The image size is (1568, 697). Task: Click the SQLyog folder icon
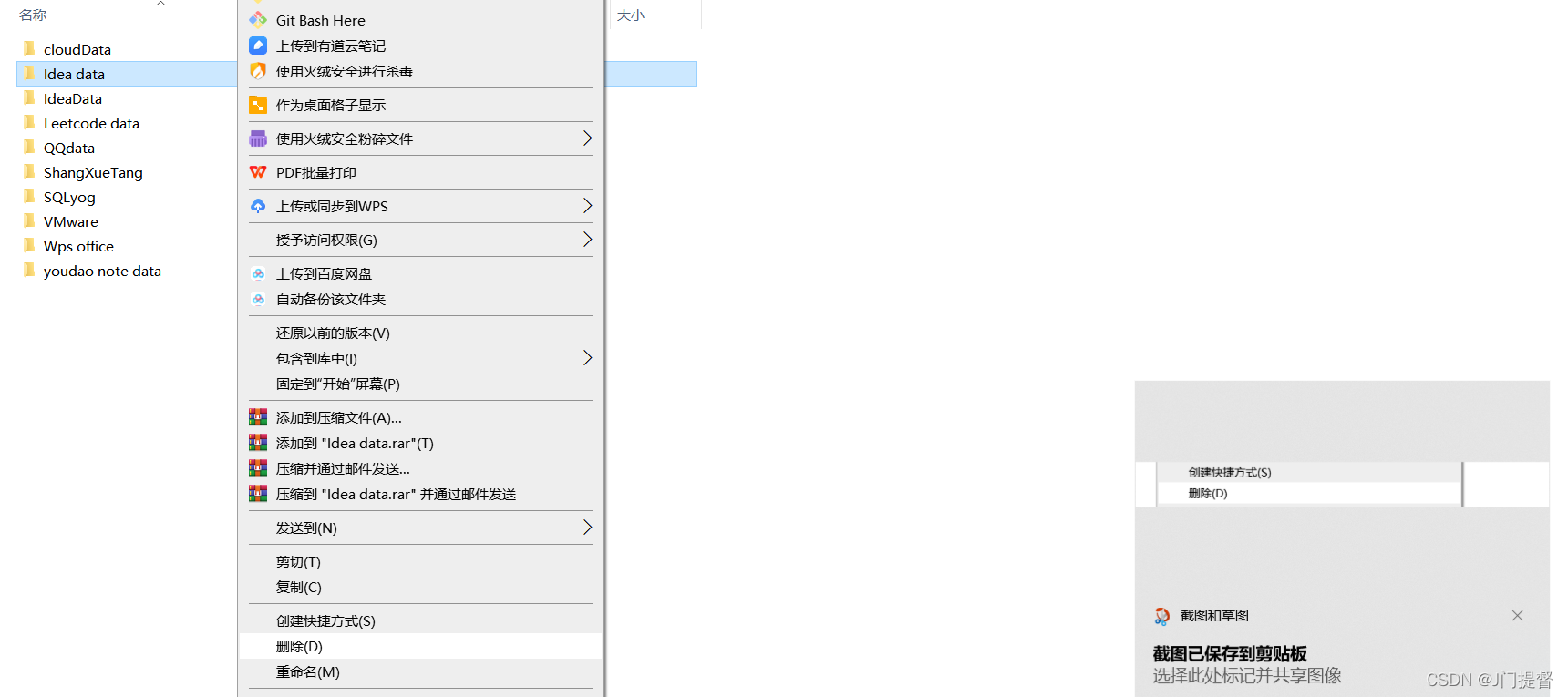click(29, 196)
